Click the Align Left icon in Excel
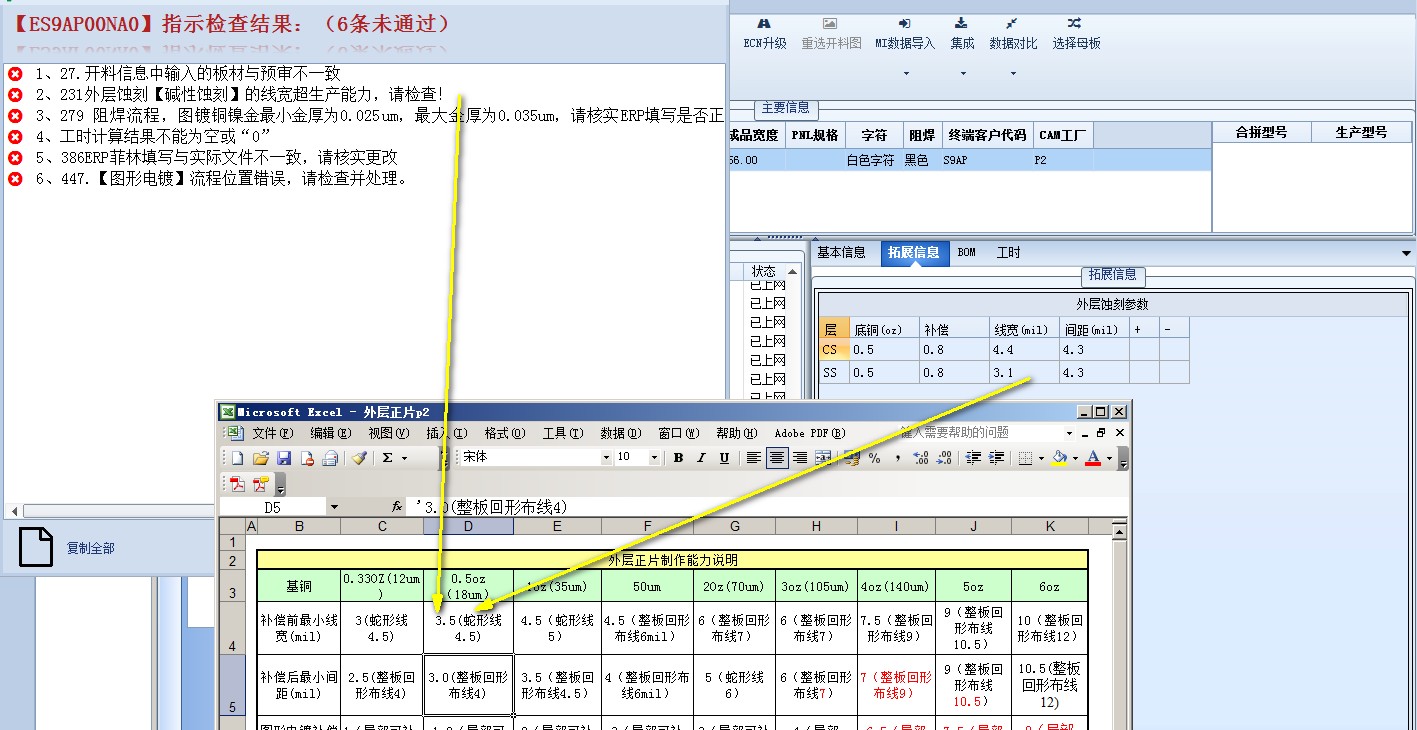The height and width of the screenshot is (730, 1417). tap(754, 458)
